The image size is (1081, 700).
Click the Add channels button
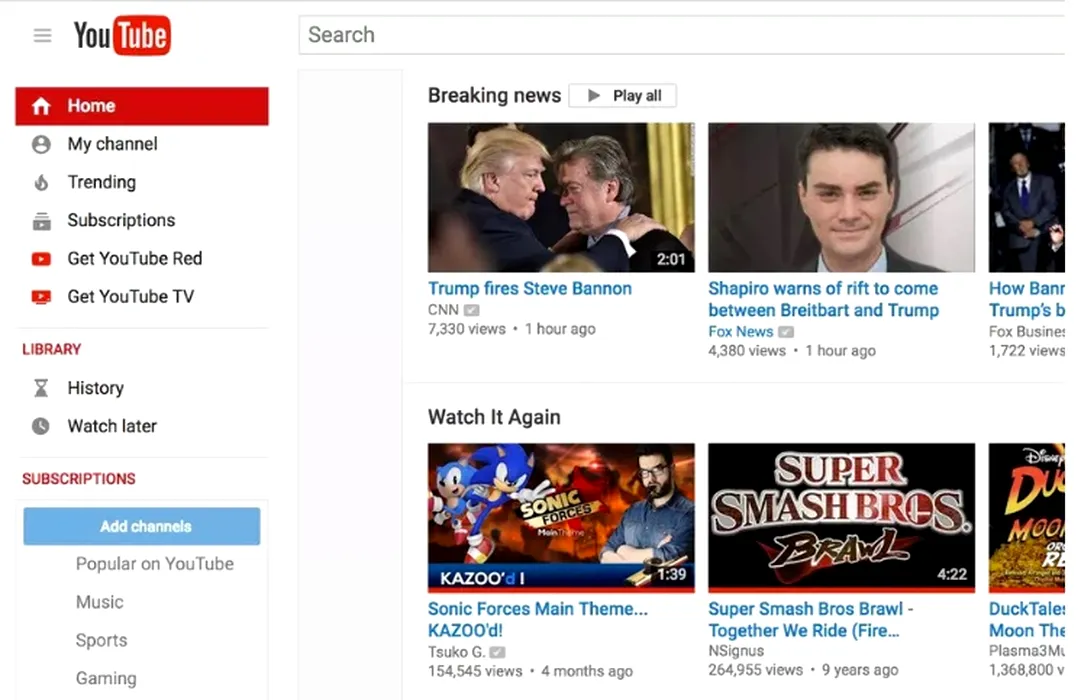point(142,526)
